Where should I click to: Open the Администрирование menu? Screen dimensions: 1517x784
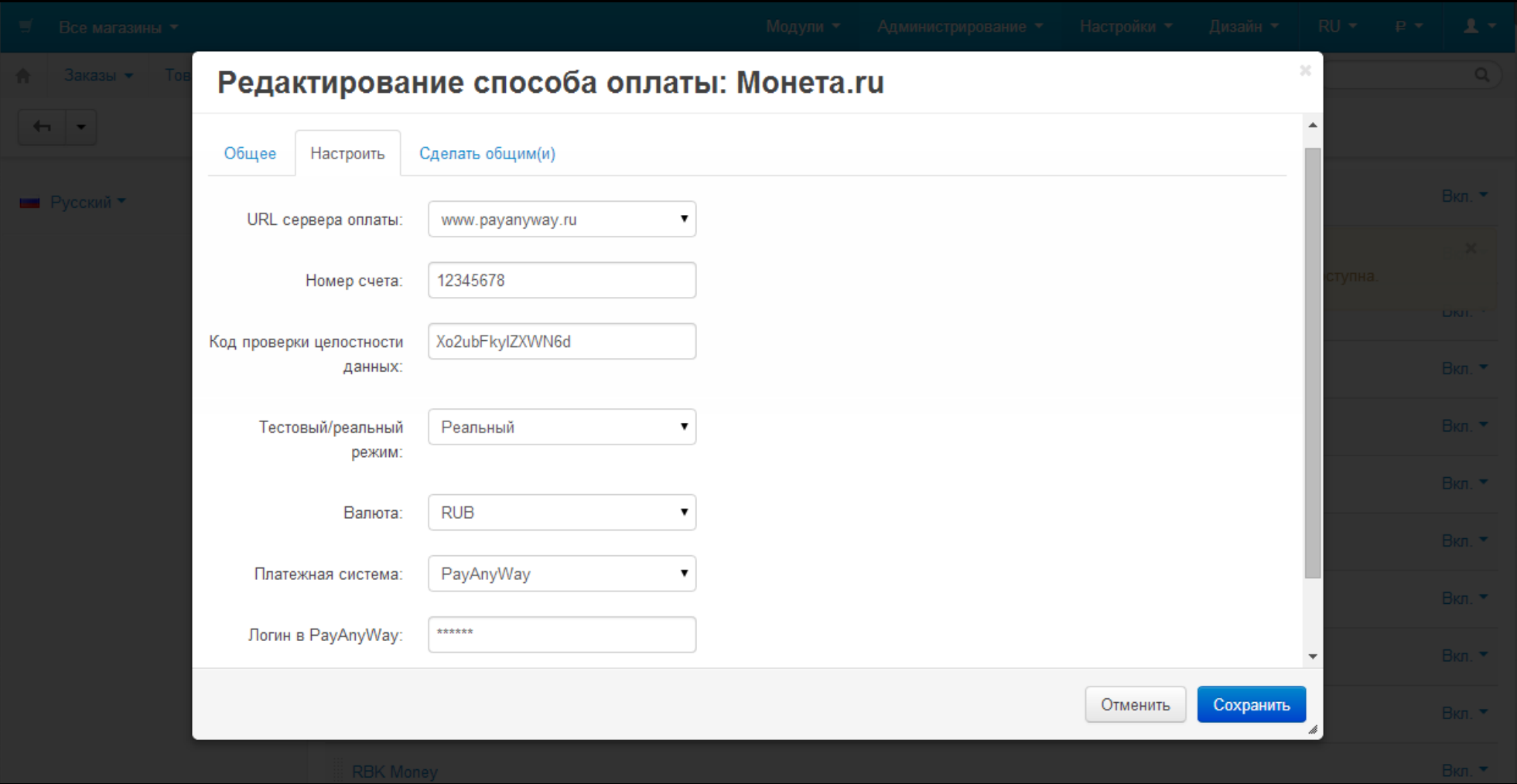[960, 26]
